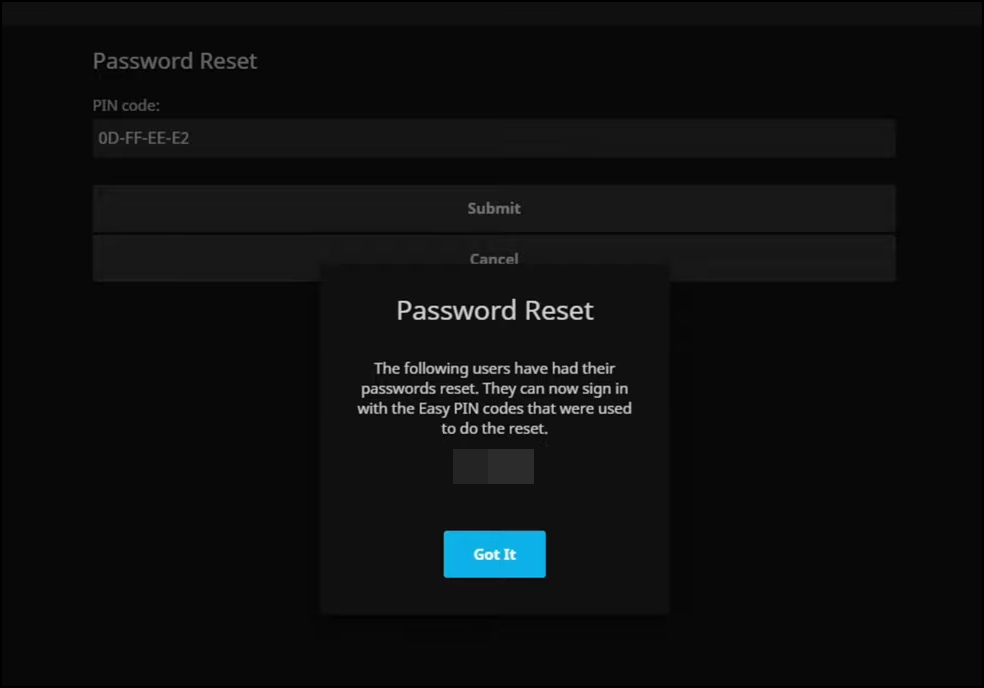The image size is (984, 688).
Task: Click the blurred username in the dialog
Action: [494, 466]
